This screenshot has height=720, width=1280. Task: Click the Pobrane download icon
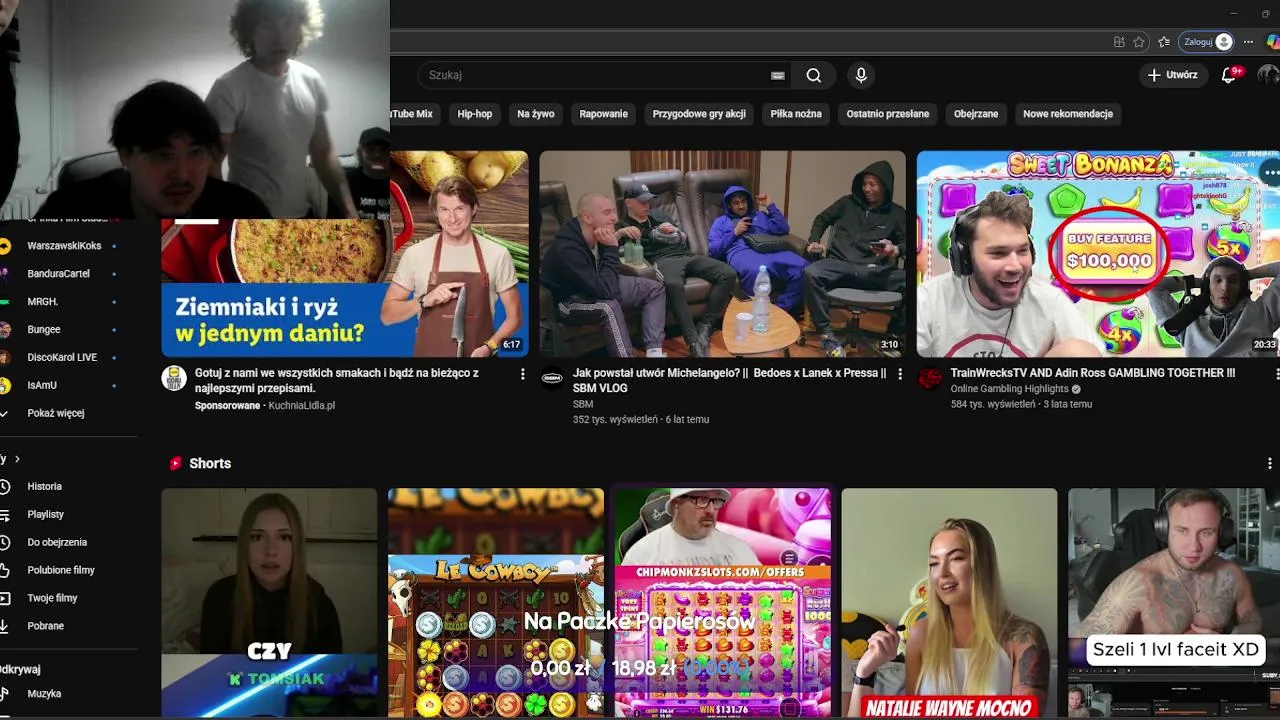[x=5, y=626]
